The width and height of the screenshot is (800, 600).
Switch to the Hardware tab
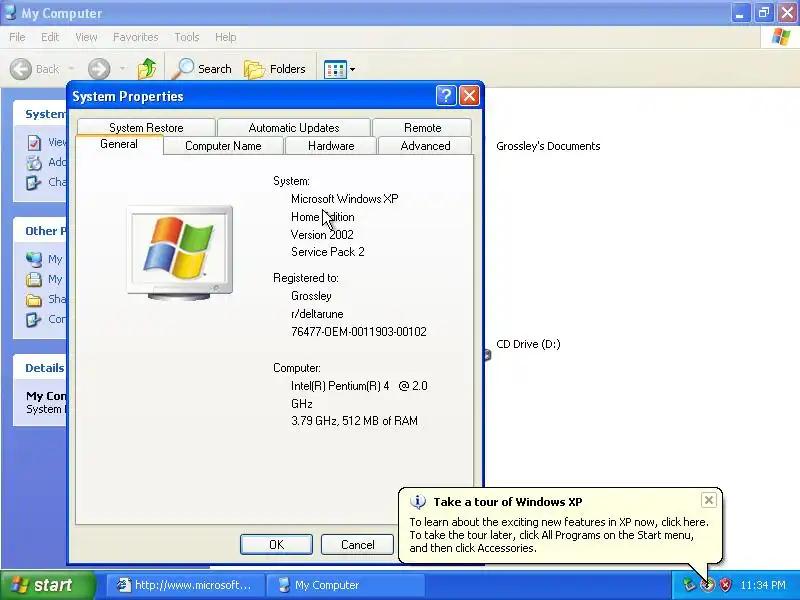click(x=331, y=146)
